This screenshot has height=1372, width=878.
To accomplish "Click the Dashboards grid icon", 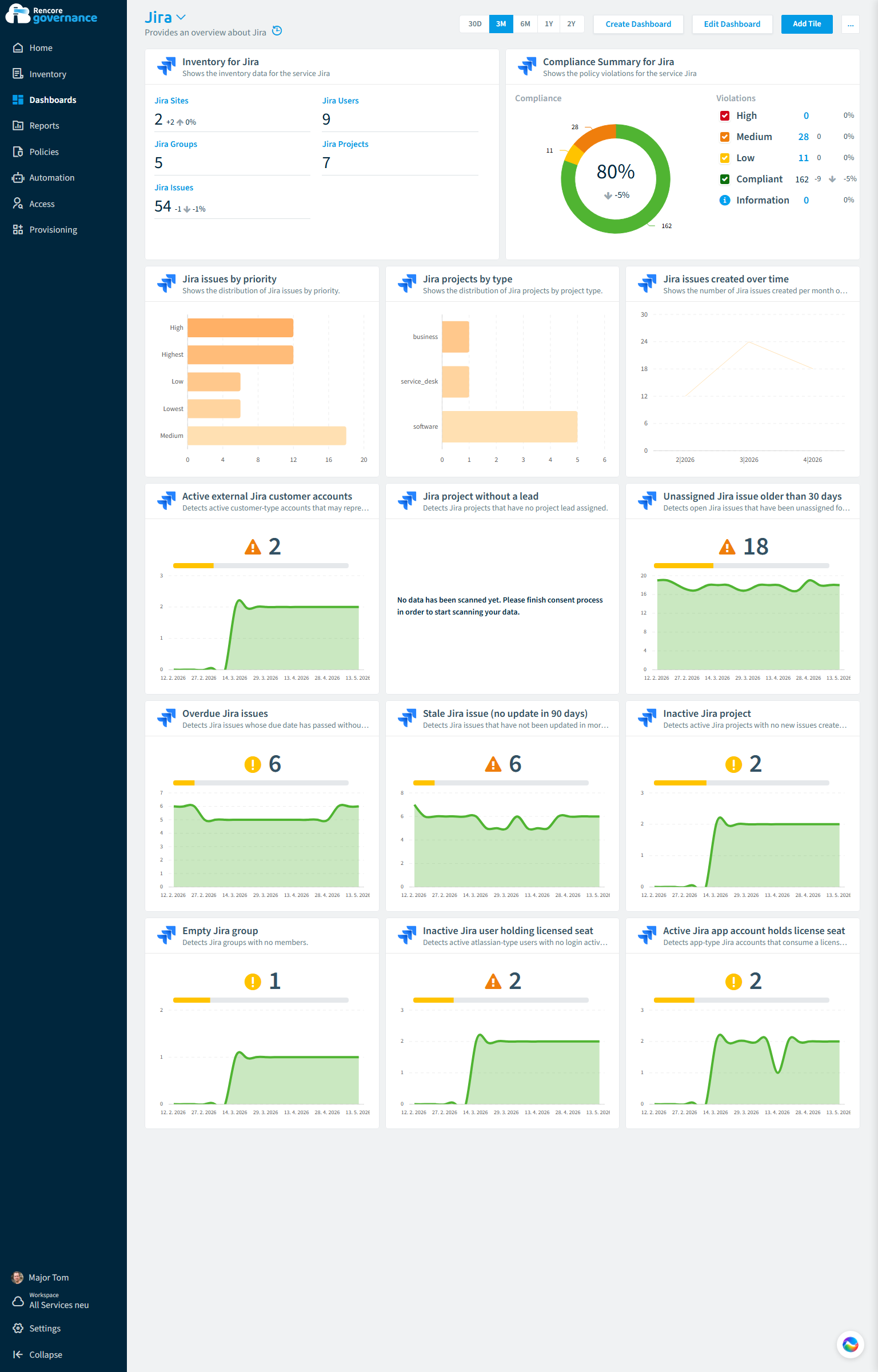I will coord(18,100).
